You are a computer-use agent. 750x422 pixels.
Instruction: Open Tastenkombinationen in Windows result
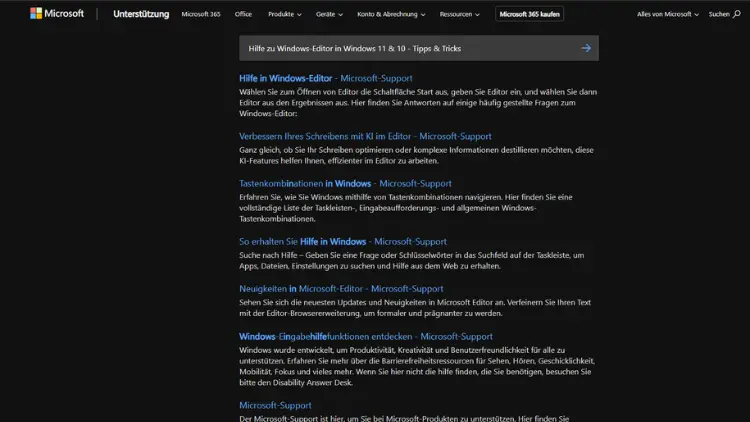(345, 183)
